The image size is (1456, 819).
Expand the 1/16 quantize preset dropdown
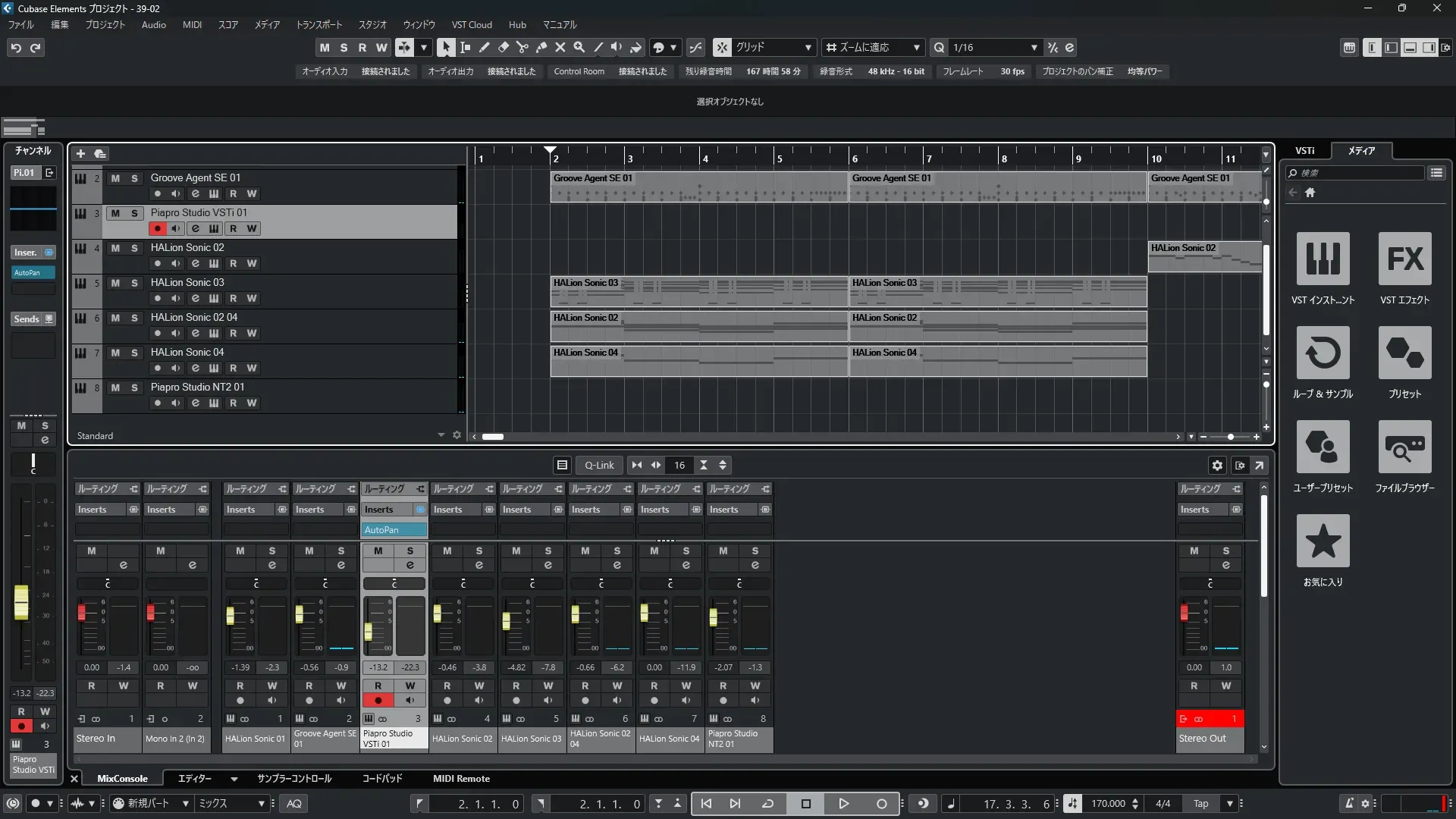1034,48
